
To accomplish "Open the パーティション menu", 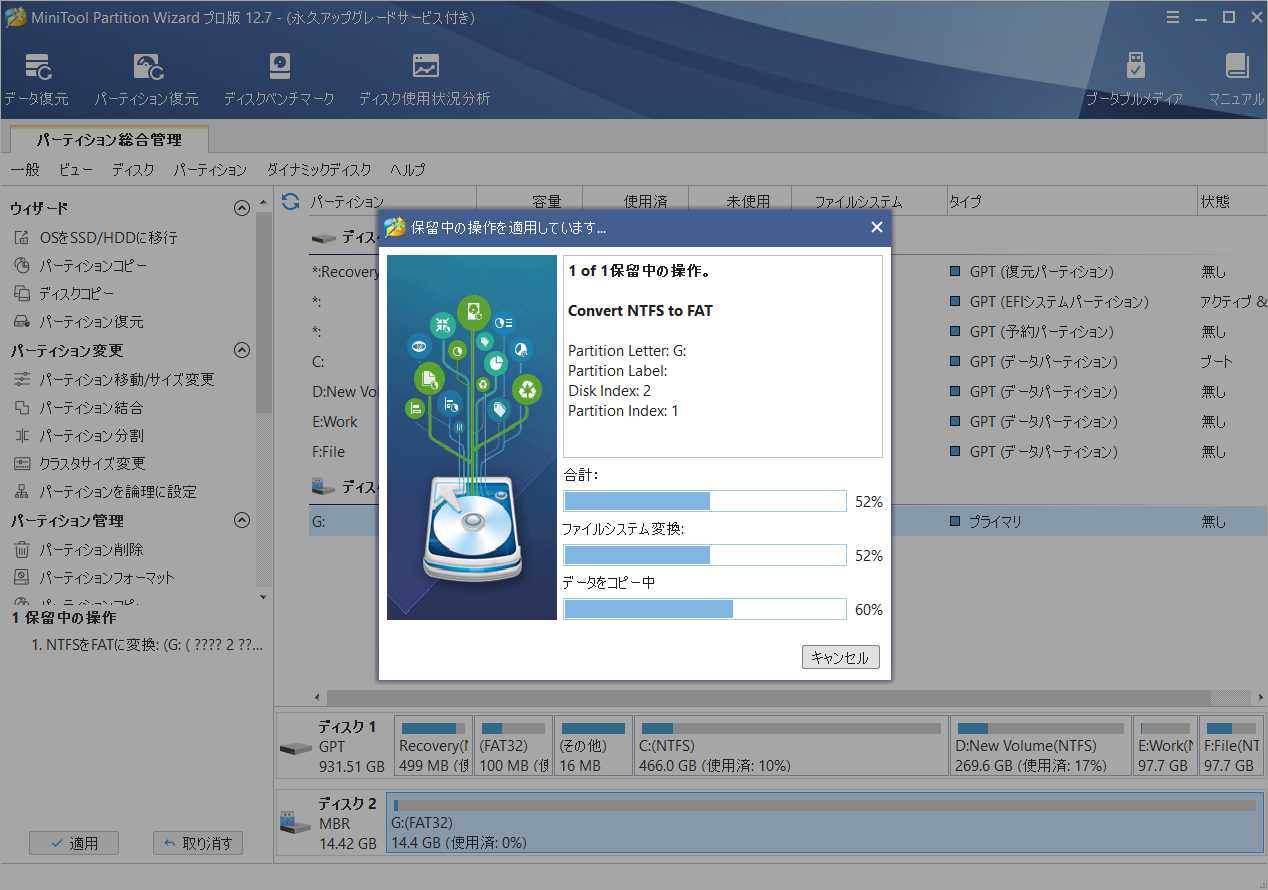I will [210, 170].
